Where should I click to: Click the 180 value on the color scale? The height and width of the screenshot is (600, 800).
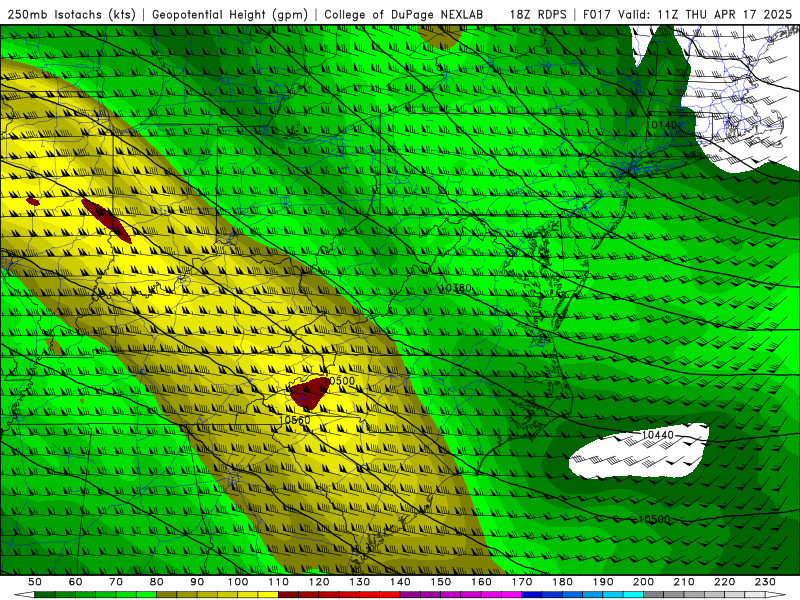click(x=562, y=582)
